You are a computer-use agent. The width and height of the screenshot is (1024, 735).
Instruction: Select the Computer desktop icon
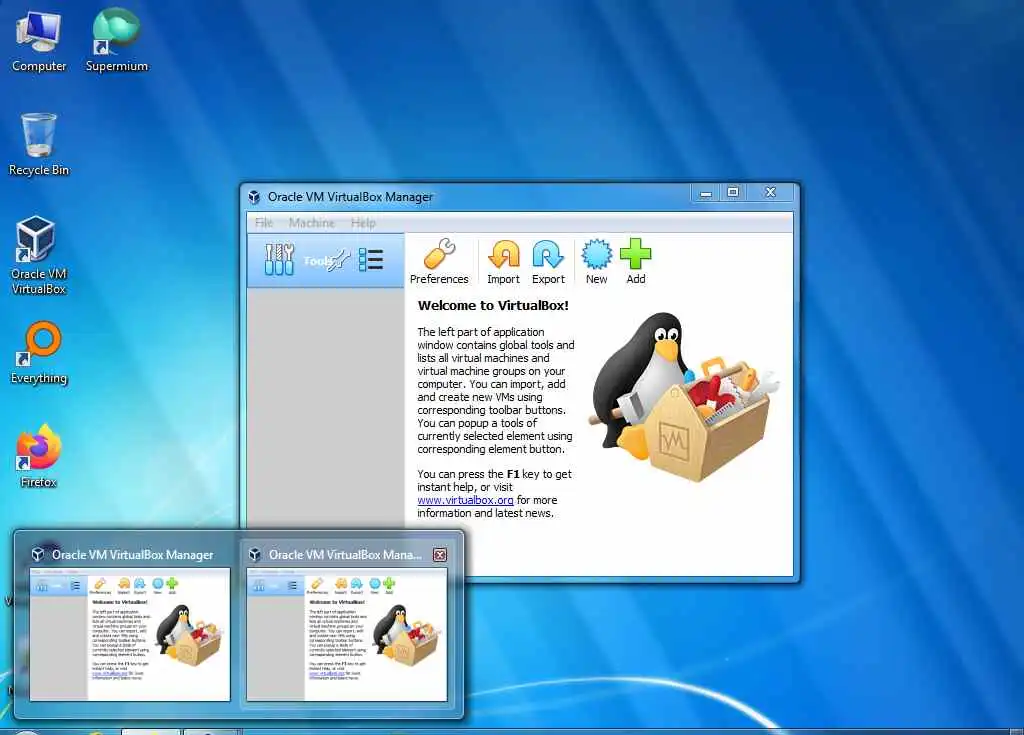pos(39,41)
